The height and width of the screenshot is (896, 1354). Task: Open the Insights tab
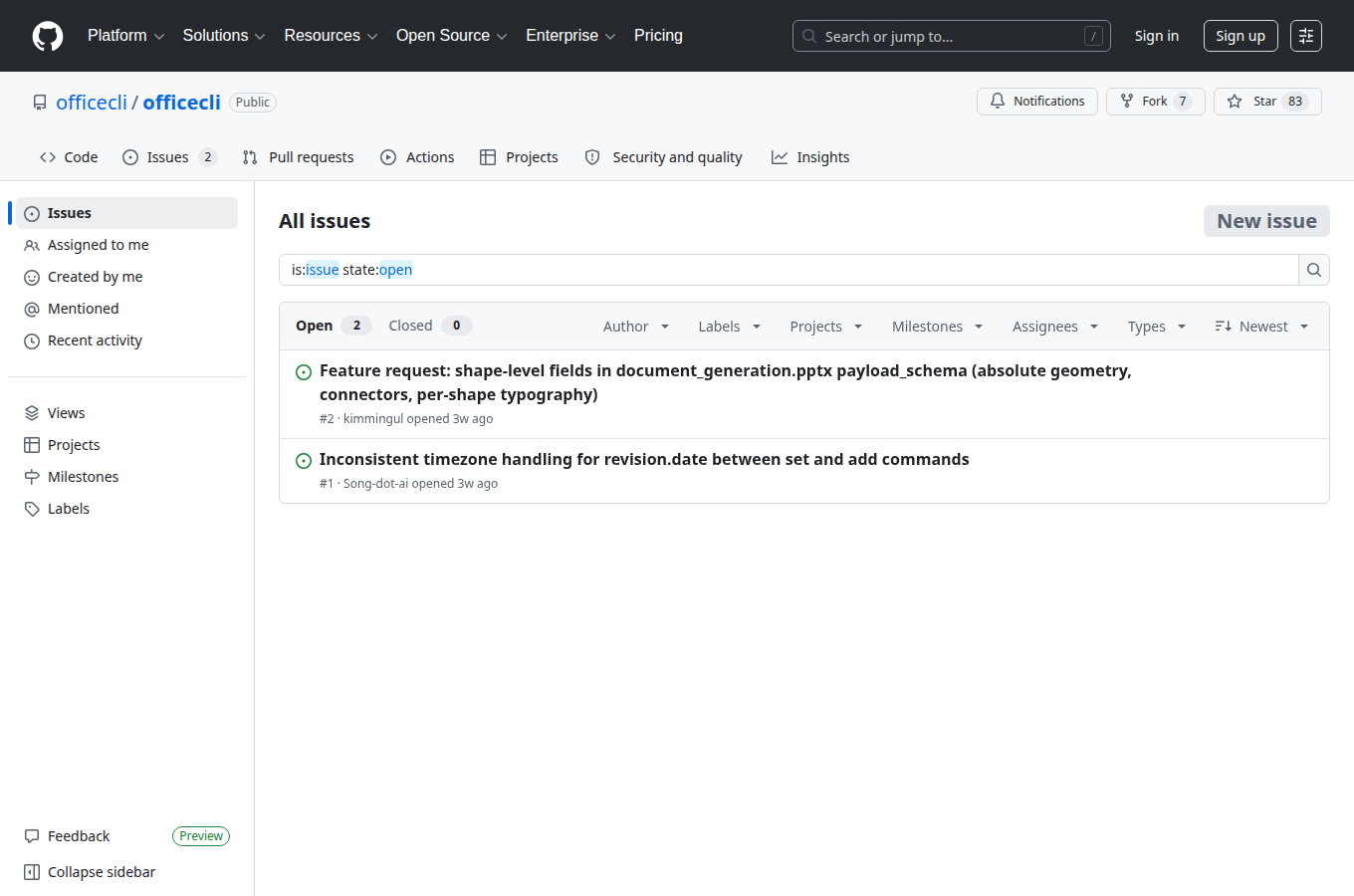coord(810,157)
